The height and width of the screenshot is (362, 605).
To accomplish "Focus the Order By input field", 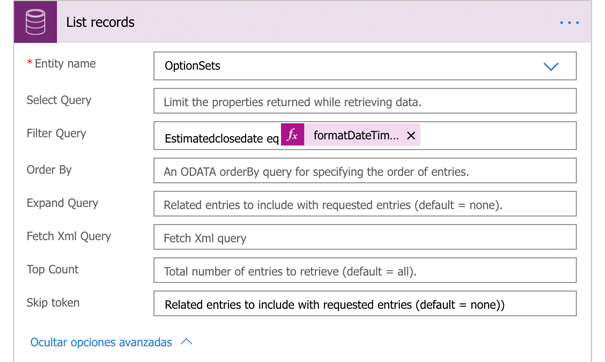I will [x=365, y=171].
